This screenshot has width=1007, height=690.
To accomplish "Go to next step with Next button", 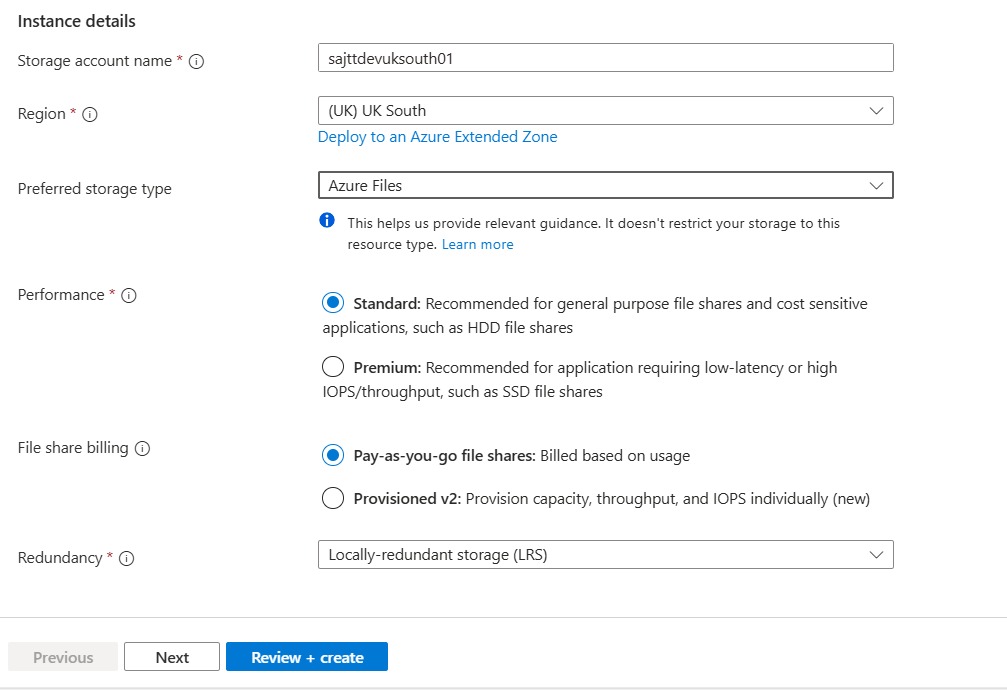I will [172, 657].
